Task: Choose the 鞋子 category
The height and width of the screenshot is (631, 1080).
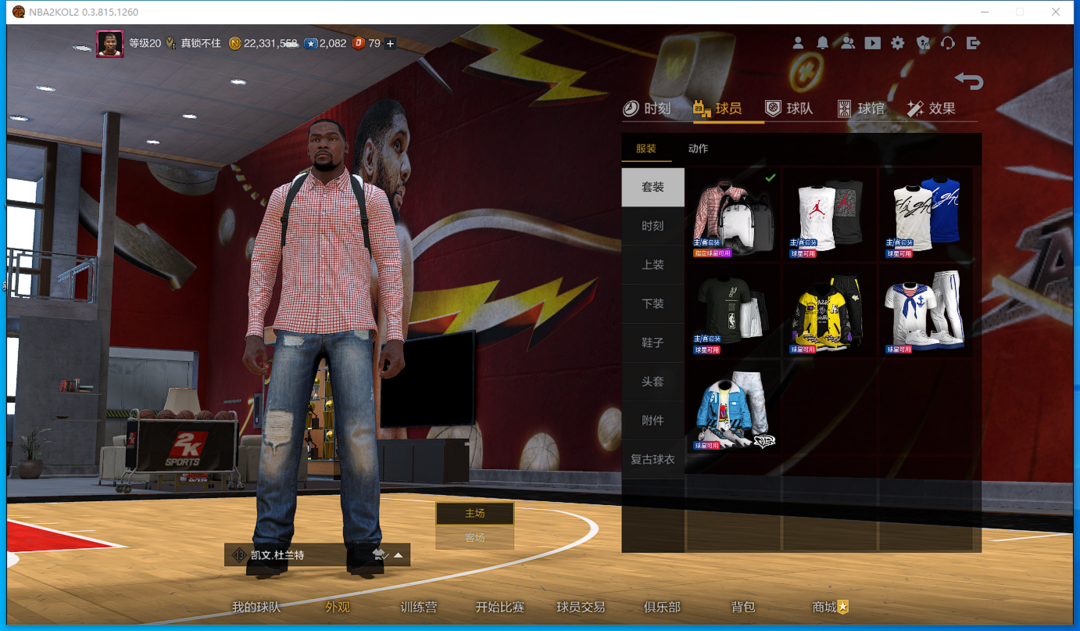Action: (653, 342)
